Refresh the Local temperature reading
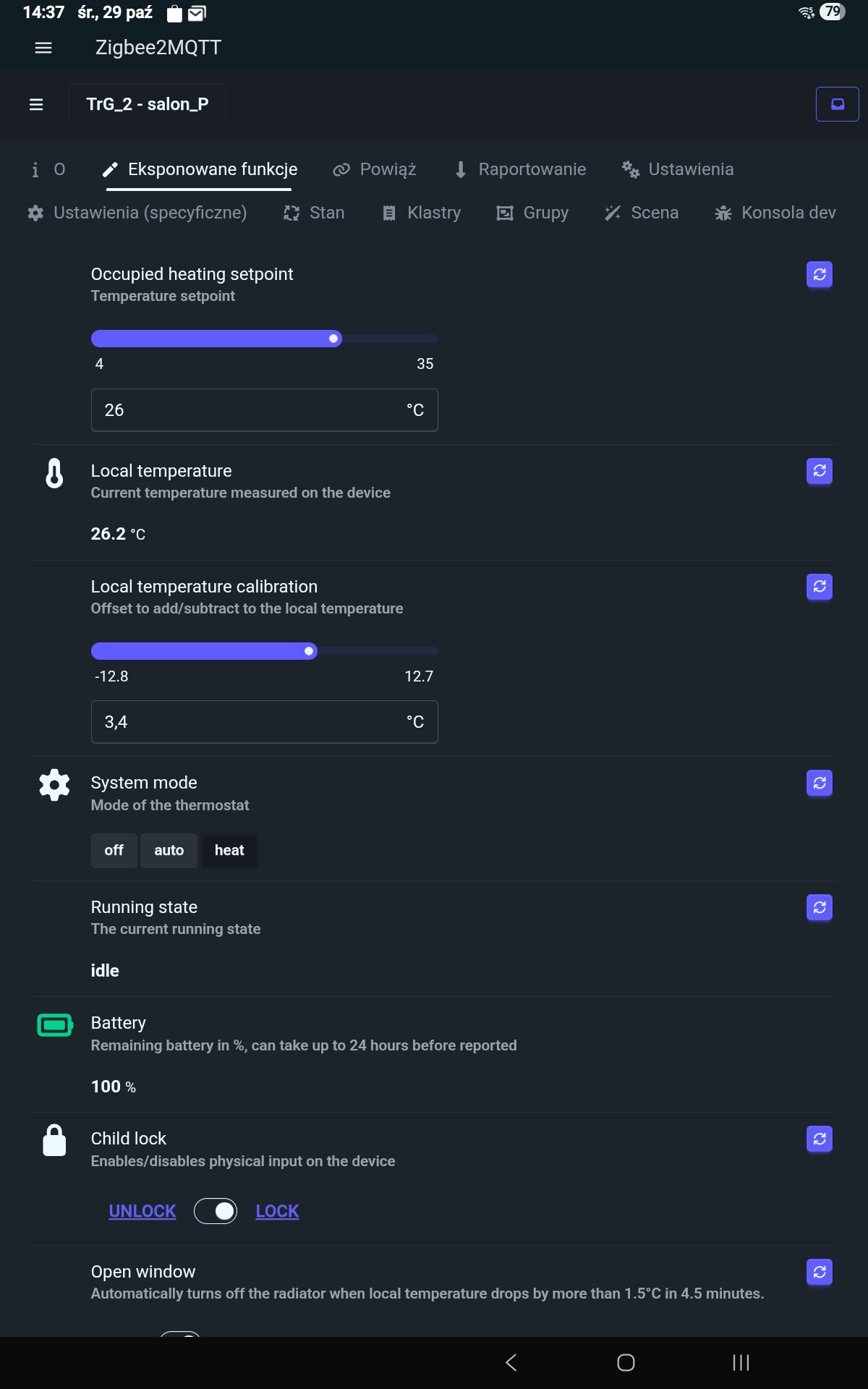Viewport: 868px width, 1389px height. point(819,472)
